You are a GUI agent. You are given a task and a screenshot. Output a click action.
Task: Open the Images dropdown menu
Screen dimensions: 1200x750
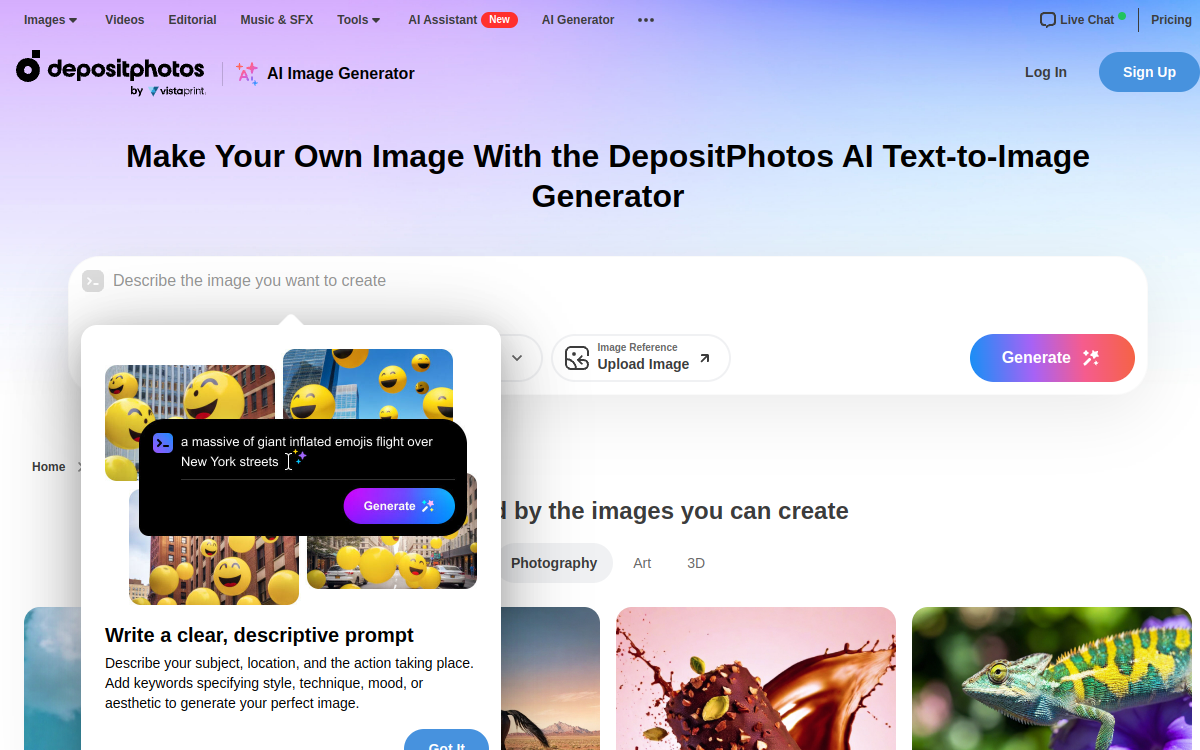pos(50,20)
